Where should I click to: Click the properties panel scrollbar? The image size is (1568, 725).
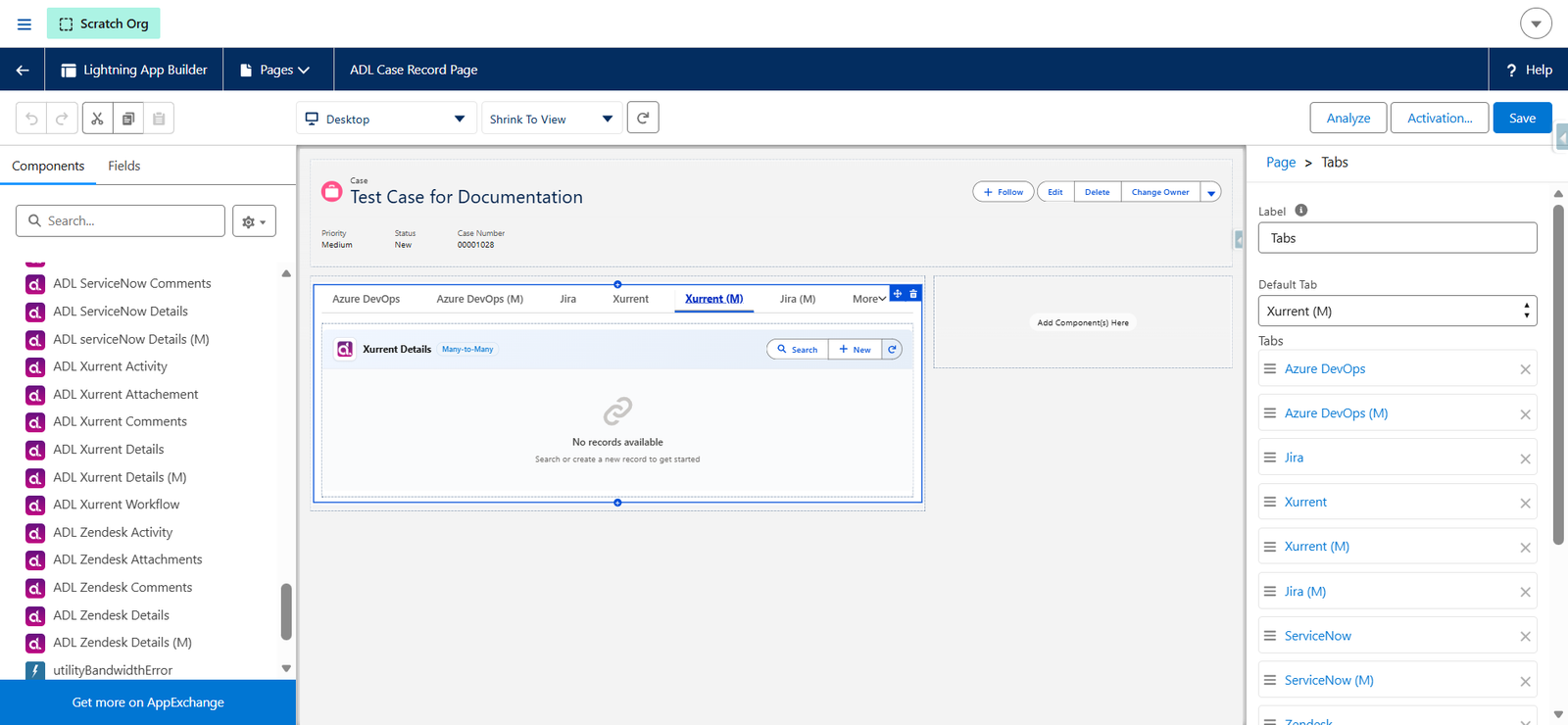pos(1558,374)
